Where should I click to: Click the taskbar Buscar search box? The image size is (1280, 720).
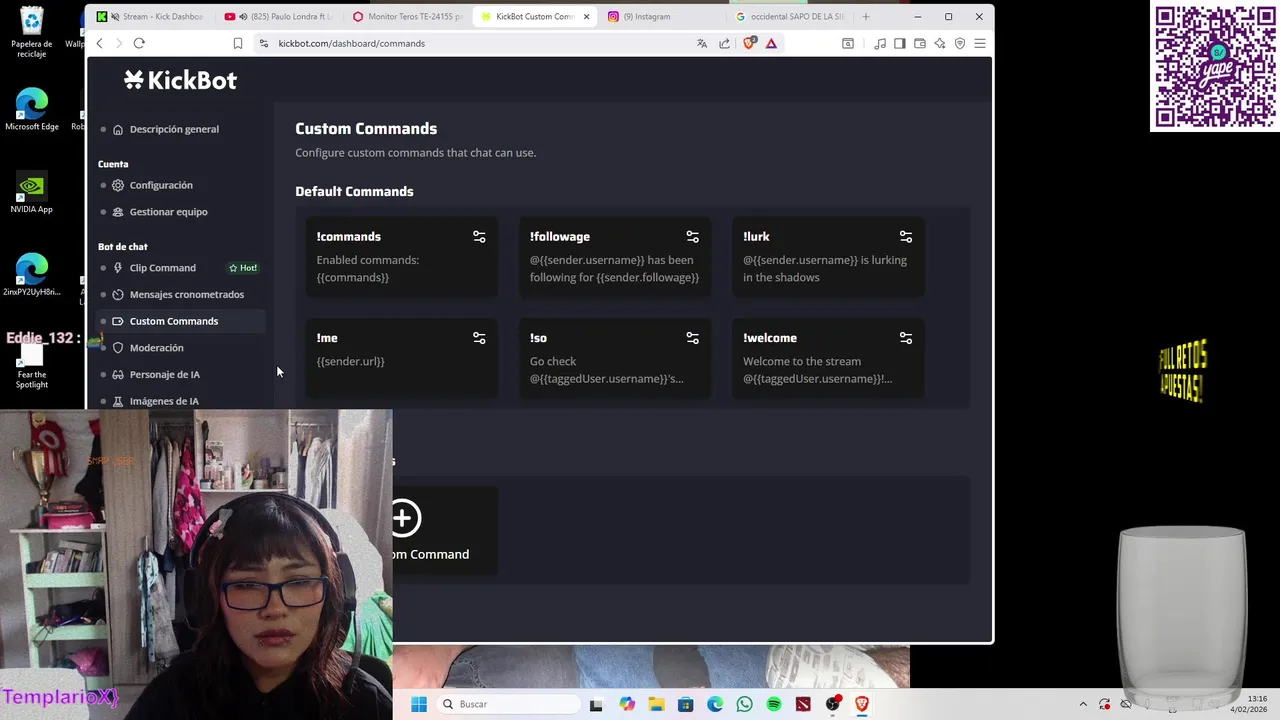(x=507, y=704)
